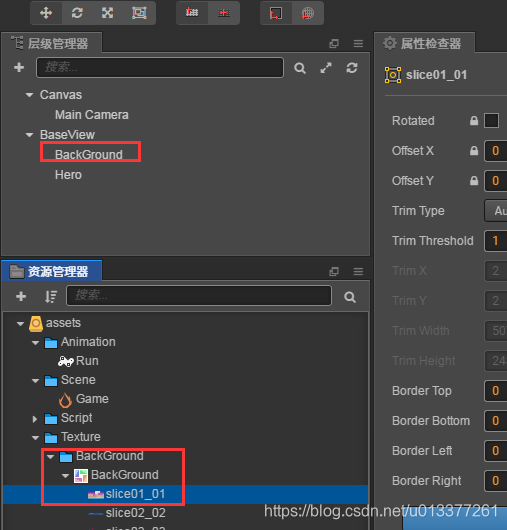Change asset sort order
The width and height of the screenshot is (507, 530).
(51, 296)
